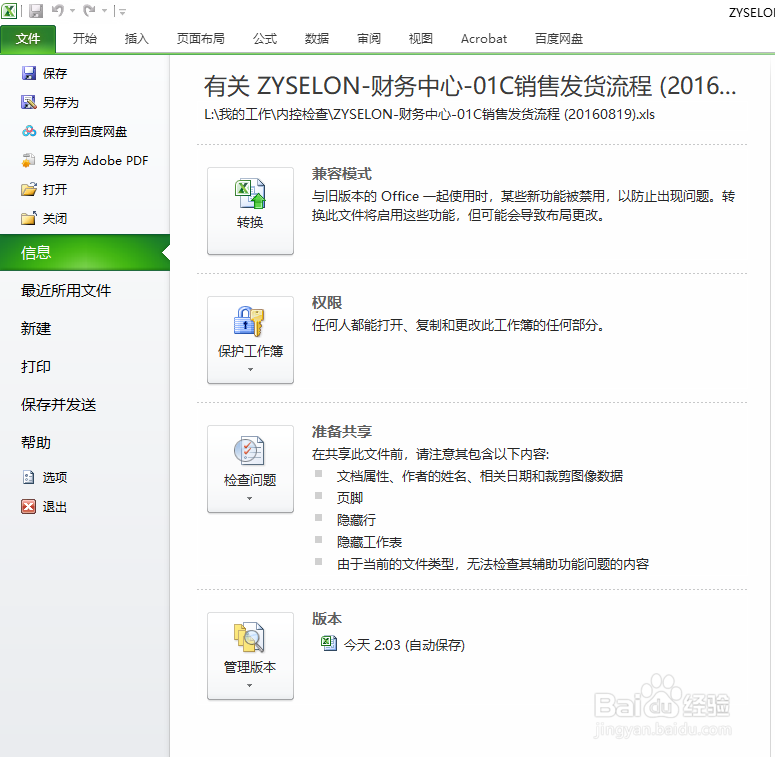Click the 打开 folder icon
This screenshot has height=757, width=775.
(x=29, y=189)
